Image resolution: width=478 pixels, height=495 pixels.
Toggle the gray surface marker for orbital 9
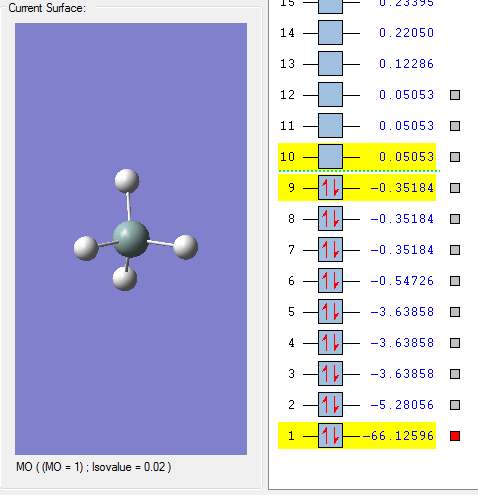[x=455, y=188]
